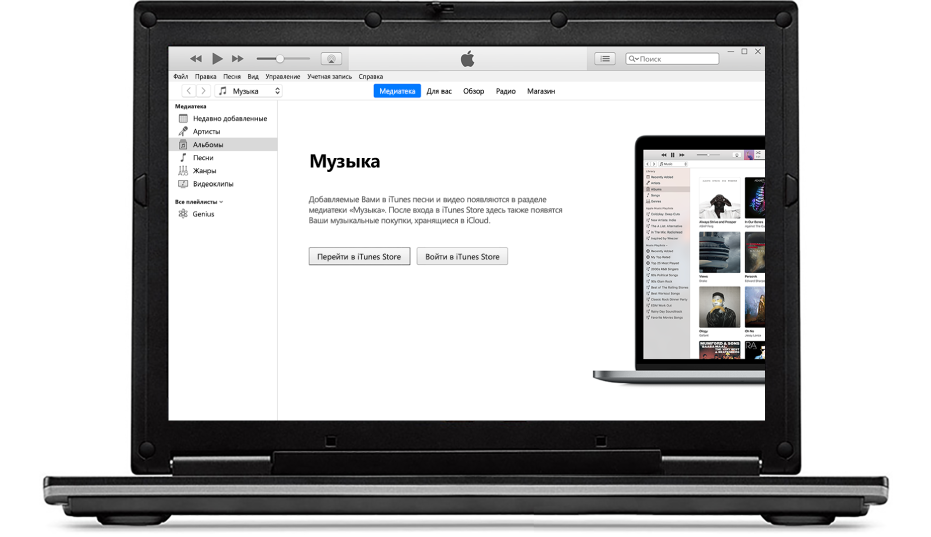Adjust the volume slider knob

(x=280, y=59)
